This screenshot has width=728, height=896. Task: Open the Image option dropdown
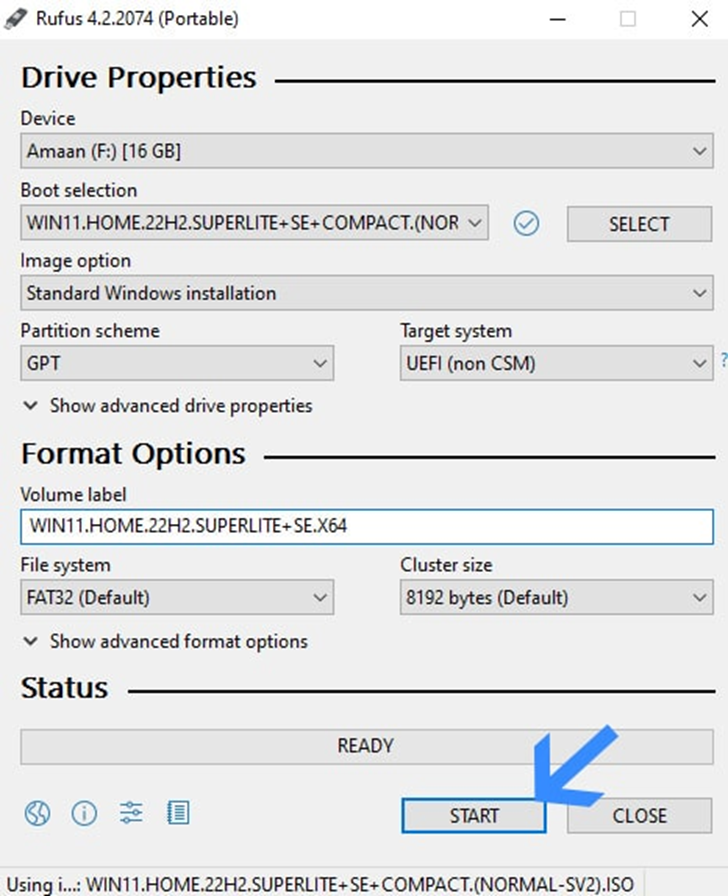(367, 293)
